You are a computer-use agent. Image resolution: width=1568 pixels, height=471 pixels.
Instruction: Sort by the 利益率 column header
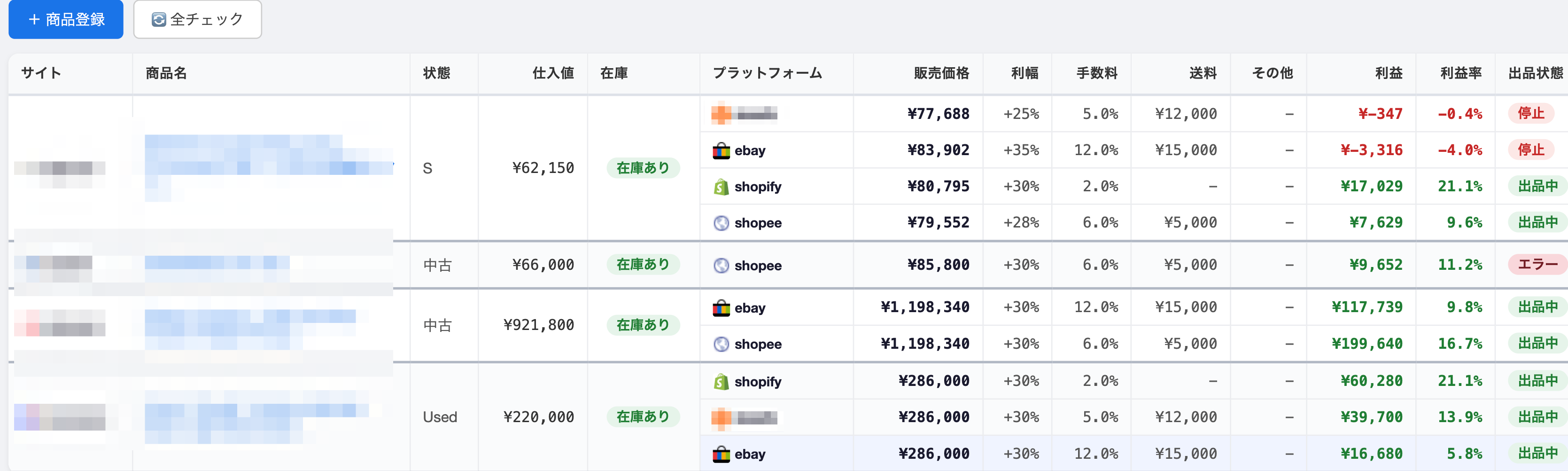point(1460,73)
